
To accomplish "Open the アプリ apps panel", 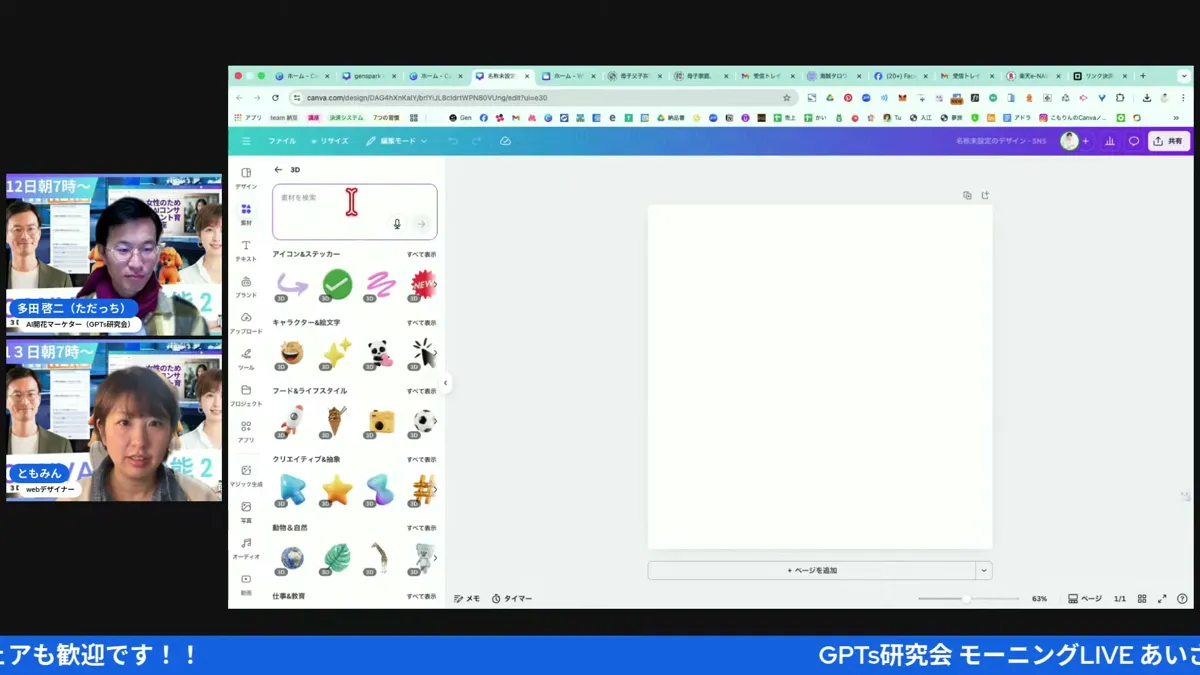I will pos(246,431).
